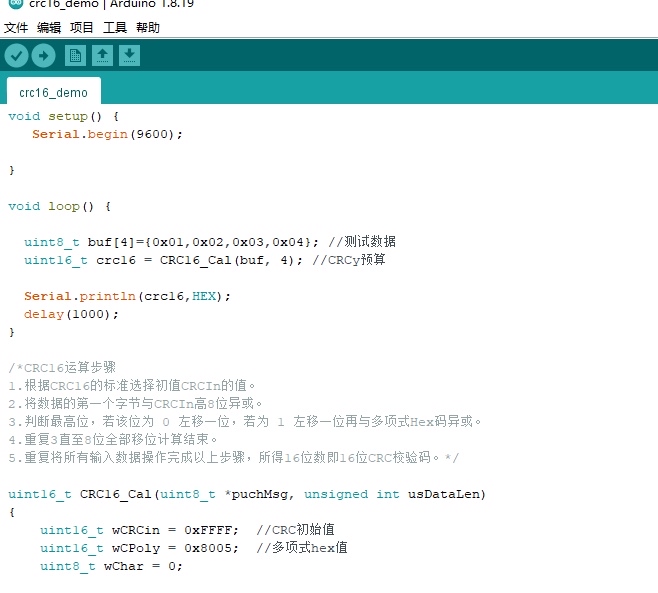Image resolution: width=658 pixels, height=593 pixels.
Task: Click the CRC16_Cal function definition line
Action: [x=247, y=494]
